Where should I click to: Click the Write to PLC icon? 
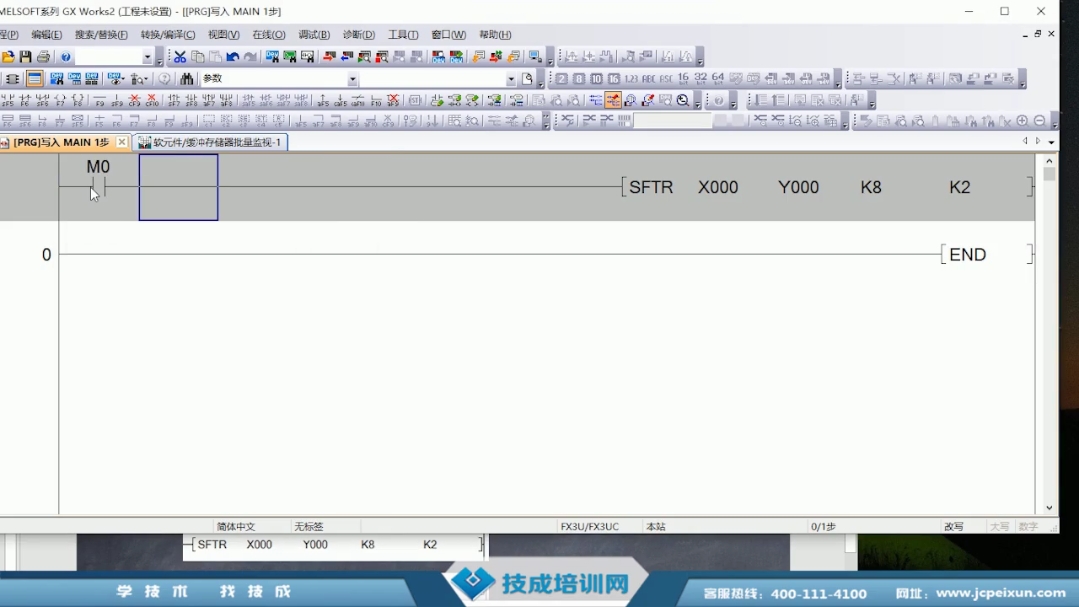click(329, 57)
